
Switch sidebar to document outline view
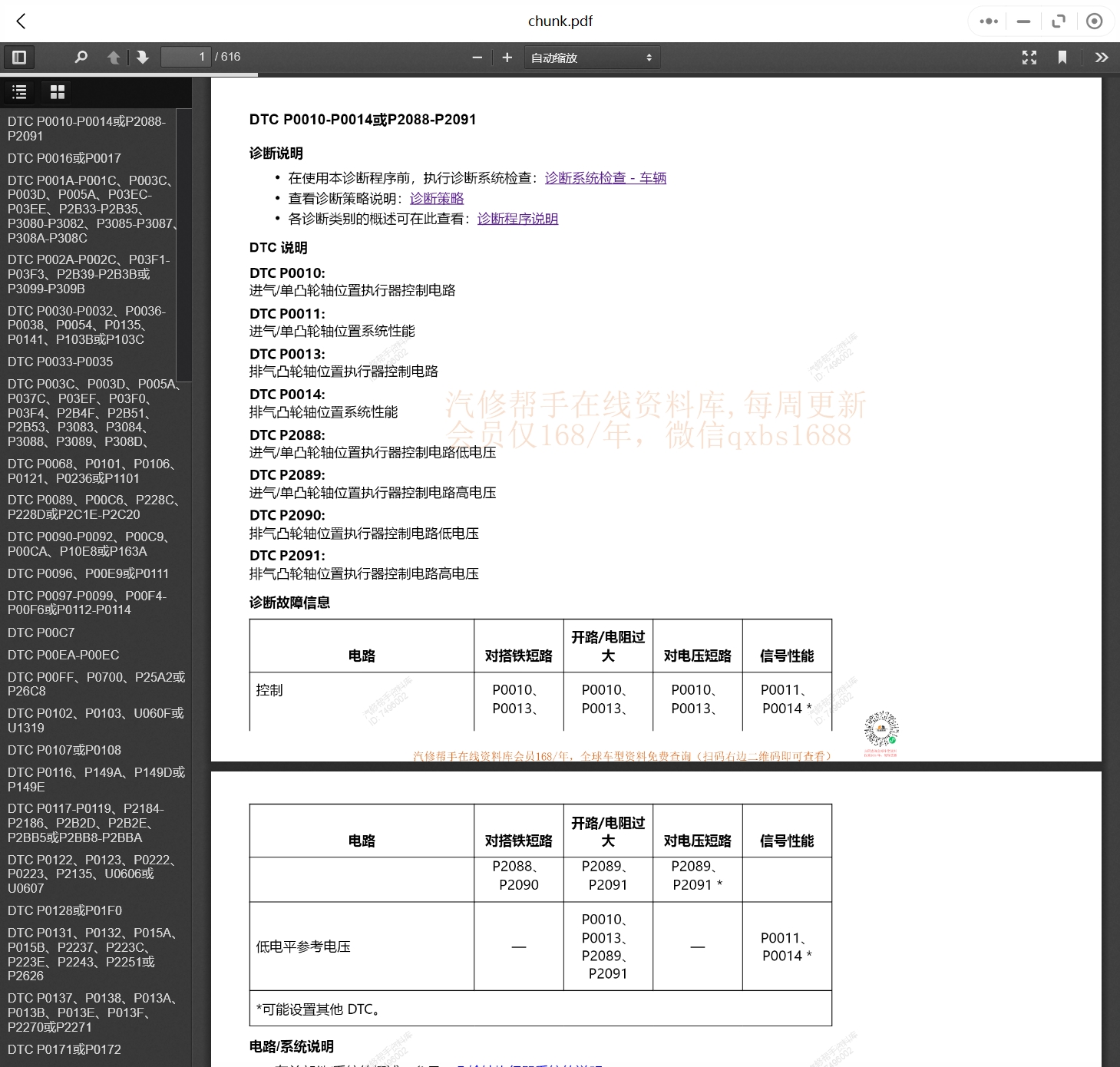(19, 91)
